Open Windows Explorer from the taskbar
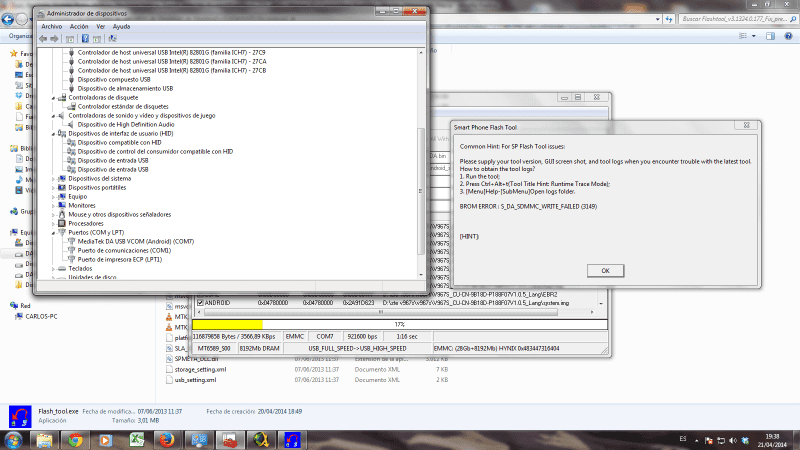 pos(44,440)
